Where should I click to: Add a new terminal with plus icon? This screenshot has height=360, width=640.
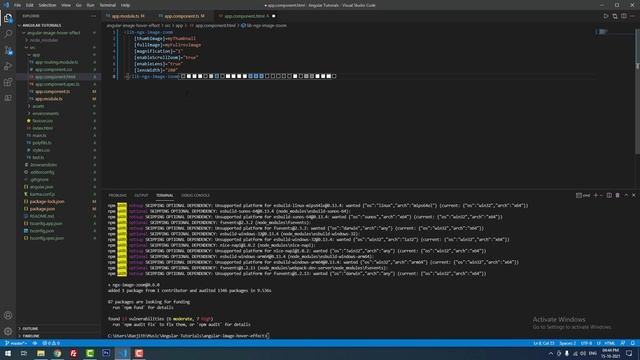(596, 195)
